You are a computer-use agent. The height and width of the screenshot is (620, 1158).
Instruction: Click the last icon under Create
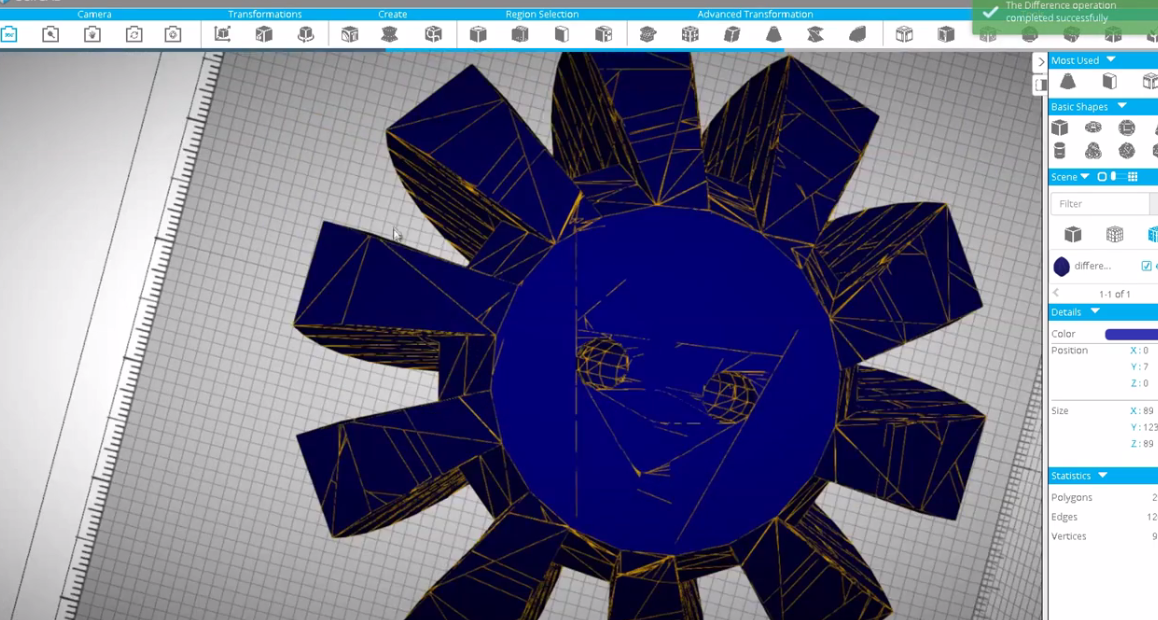tap(433, 34)
